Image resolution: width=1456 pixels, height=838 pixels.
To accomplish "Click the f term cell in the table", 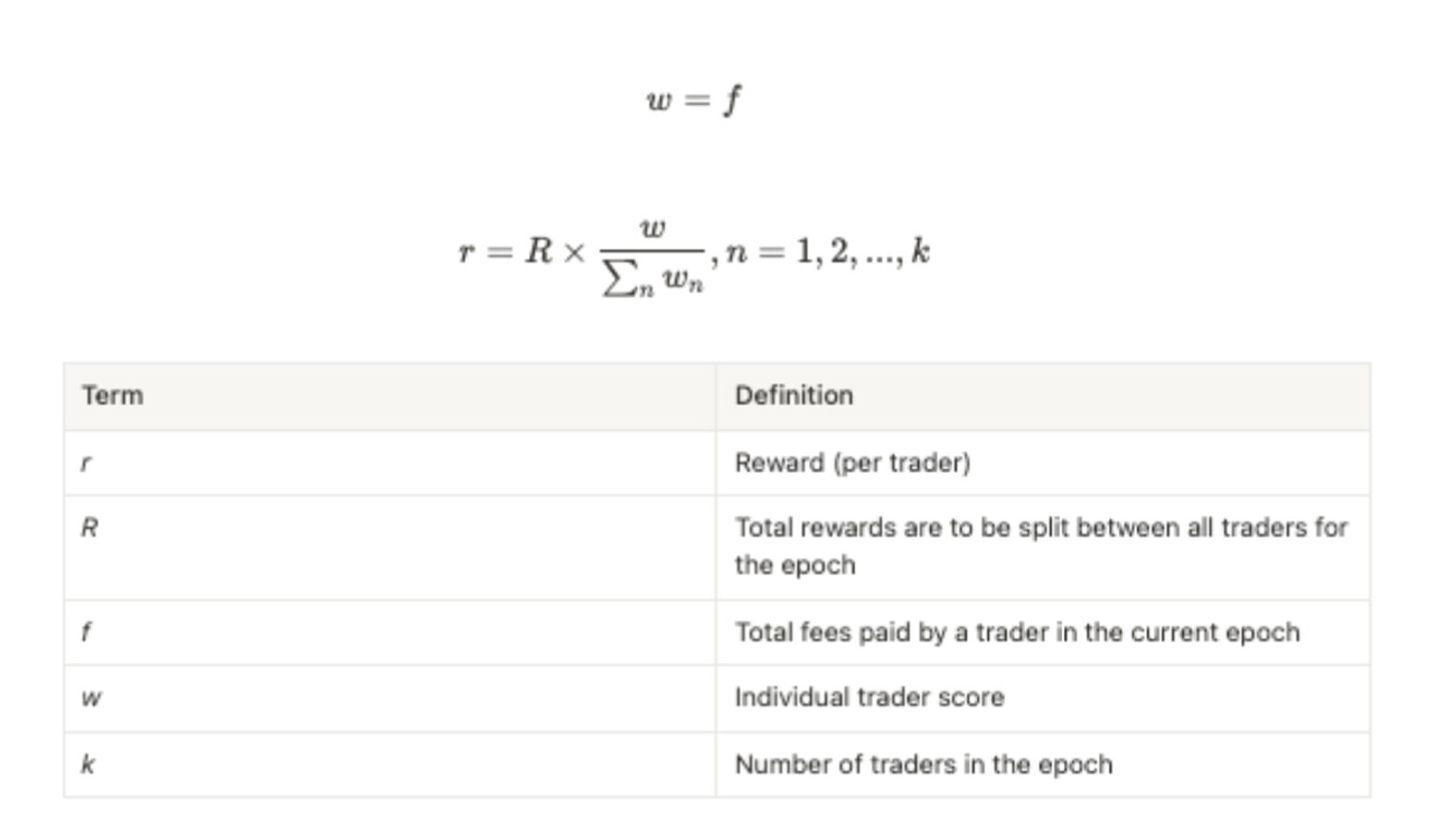I will click(86, 632).
